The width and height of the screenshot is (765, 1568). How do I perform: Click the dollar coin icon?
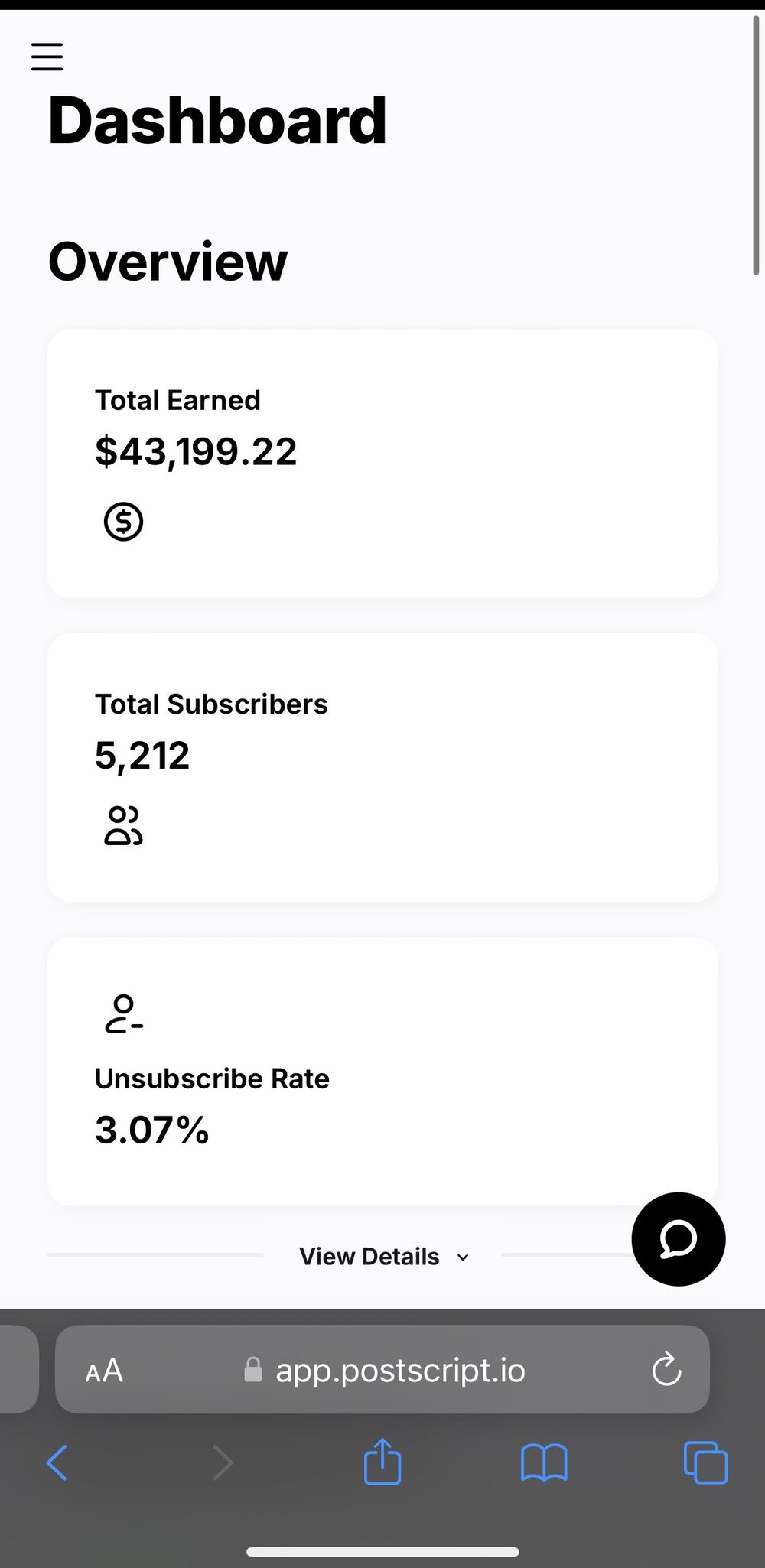tap(123, 522)
